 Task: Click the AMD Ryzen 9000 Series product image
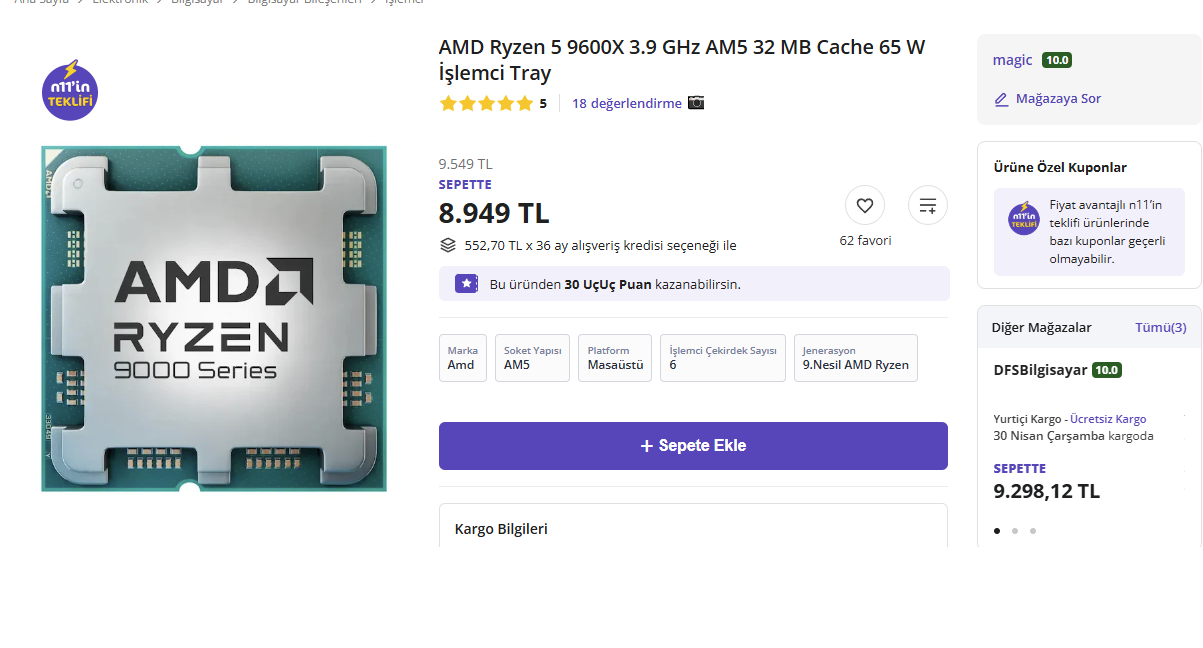[214, 319]
